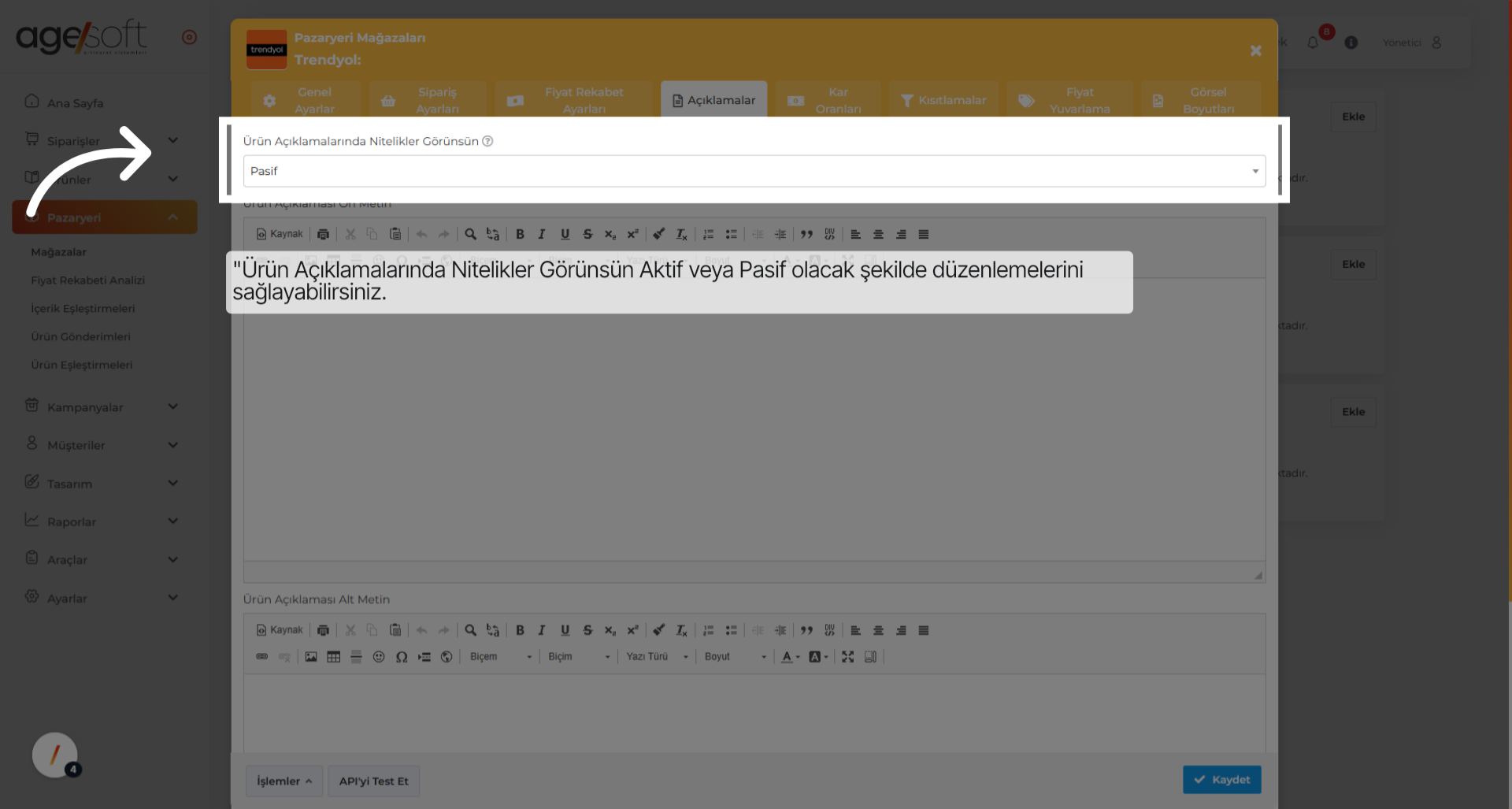Toggle underline in Alt Metin editor
1512x809 pixels.
pos(565,630)
